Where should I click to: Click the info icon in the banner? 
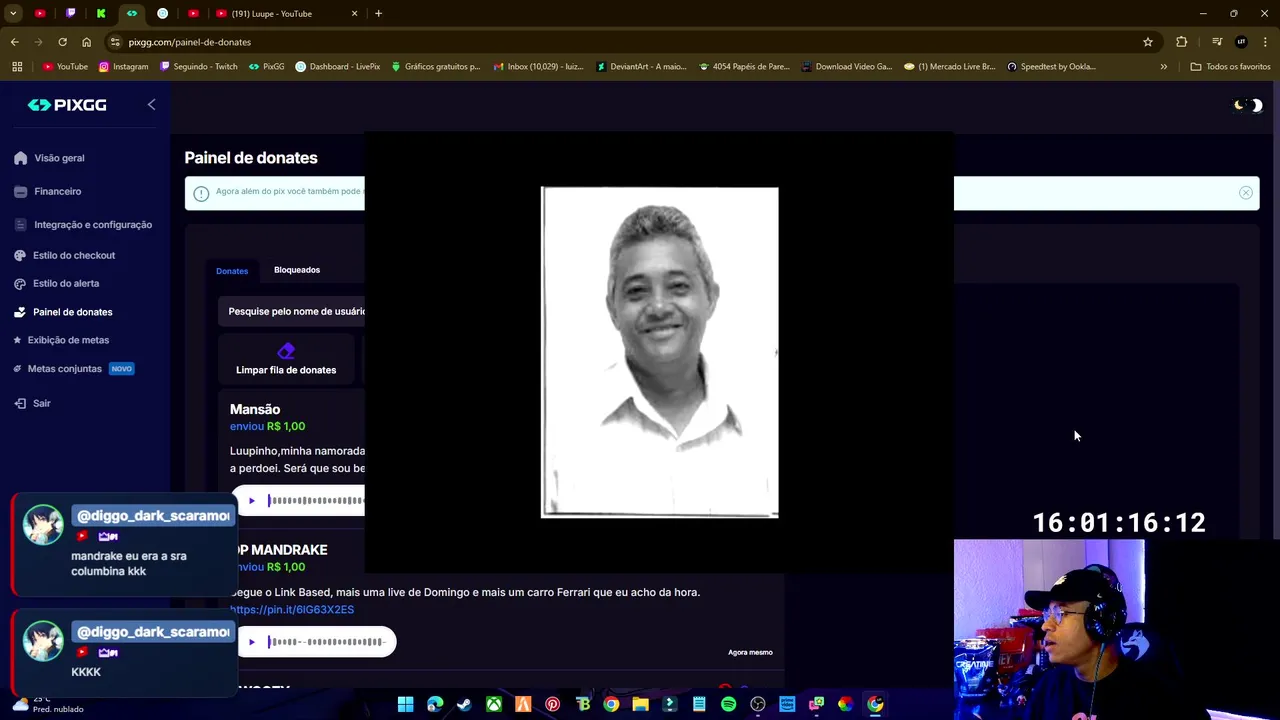(x=201, y=193)
